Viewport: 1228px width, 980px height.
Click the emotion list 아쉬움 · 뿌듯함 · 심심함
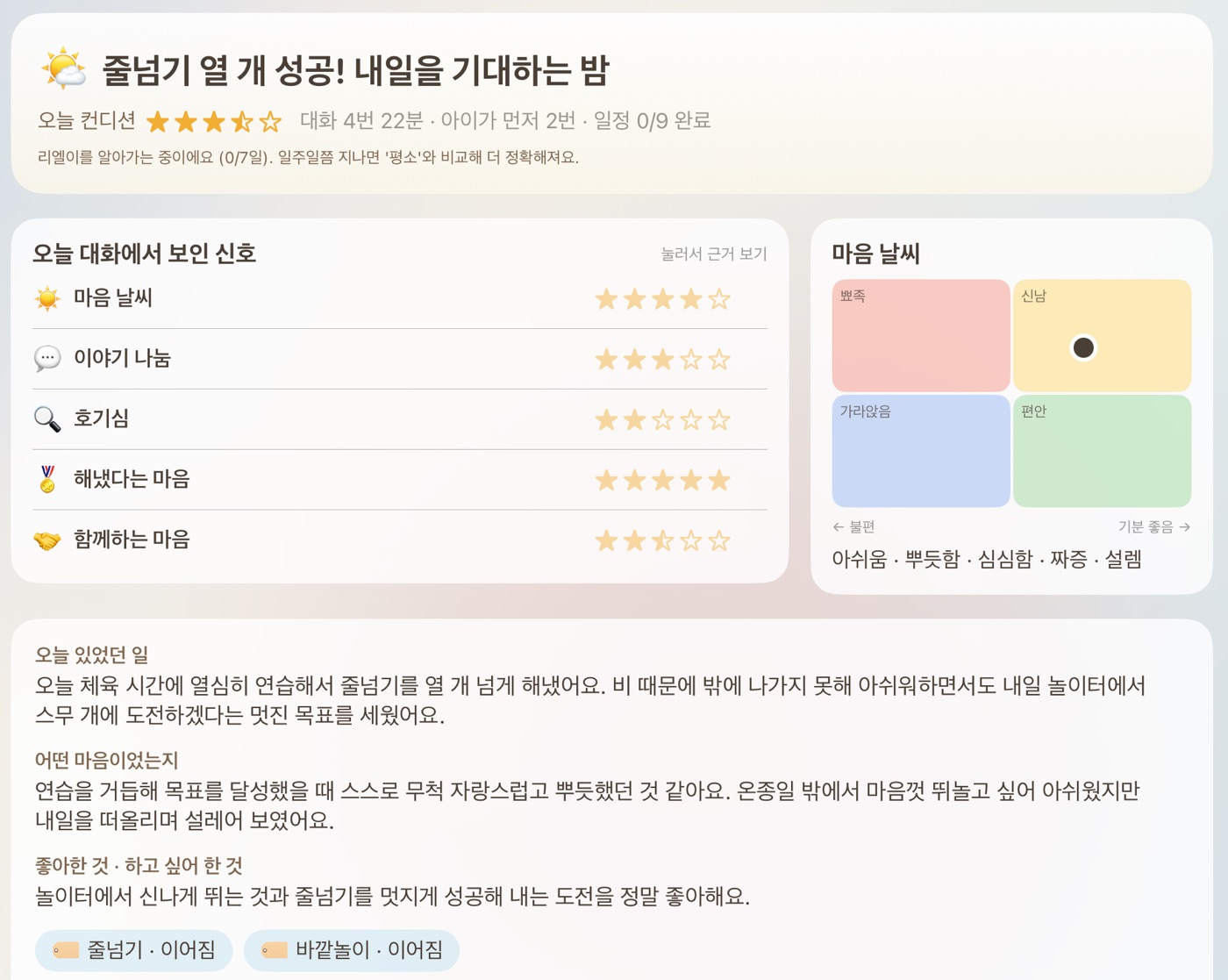coord(987,560)
